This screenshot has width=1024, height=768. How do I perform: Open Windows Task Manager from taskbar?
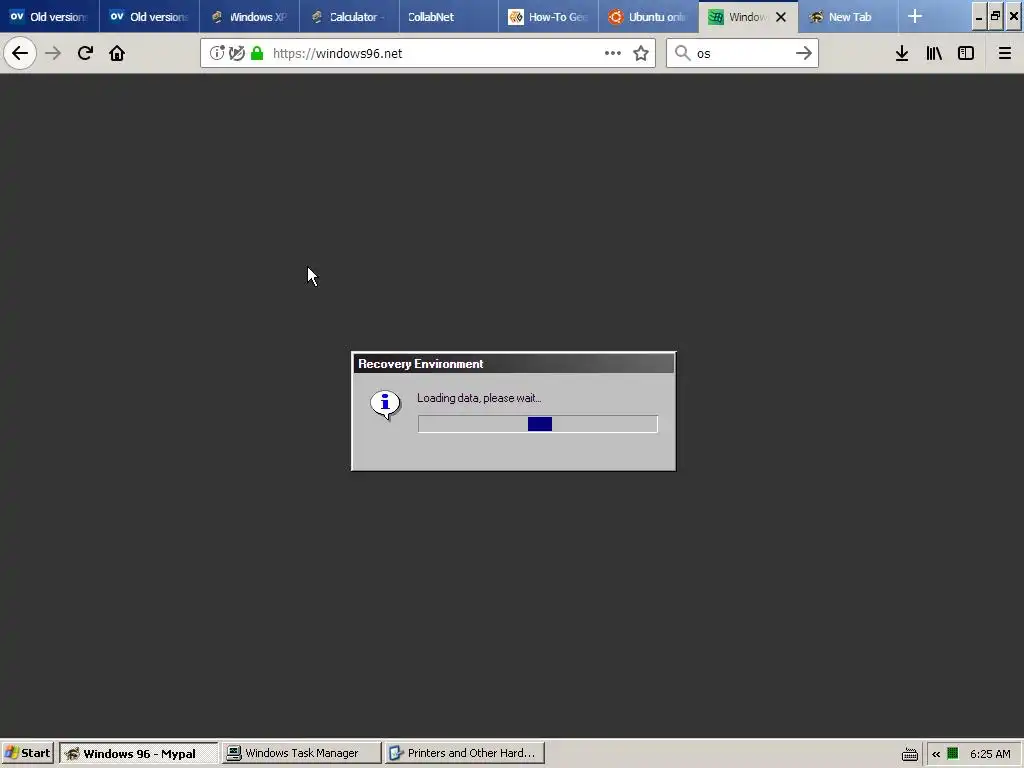pyautogui.click(x=301, y=753)
